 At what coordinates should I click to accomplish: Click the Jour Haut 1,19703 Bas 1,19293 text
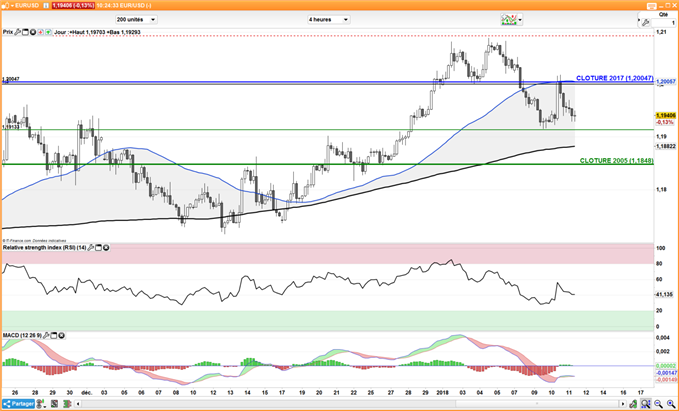point(97,32)
